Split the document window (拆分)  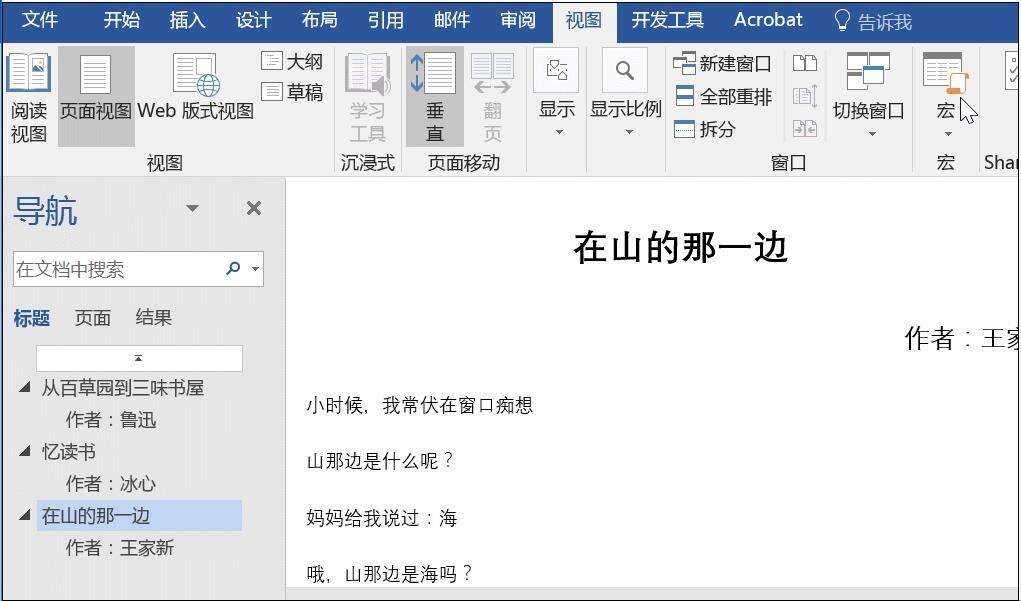[x=705, y=129]
